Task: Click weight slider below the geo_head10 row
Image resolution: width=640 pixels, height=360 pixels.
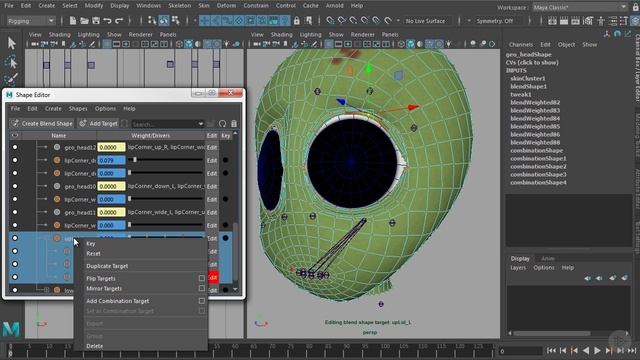Action: tap(165, 199)
